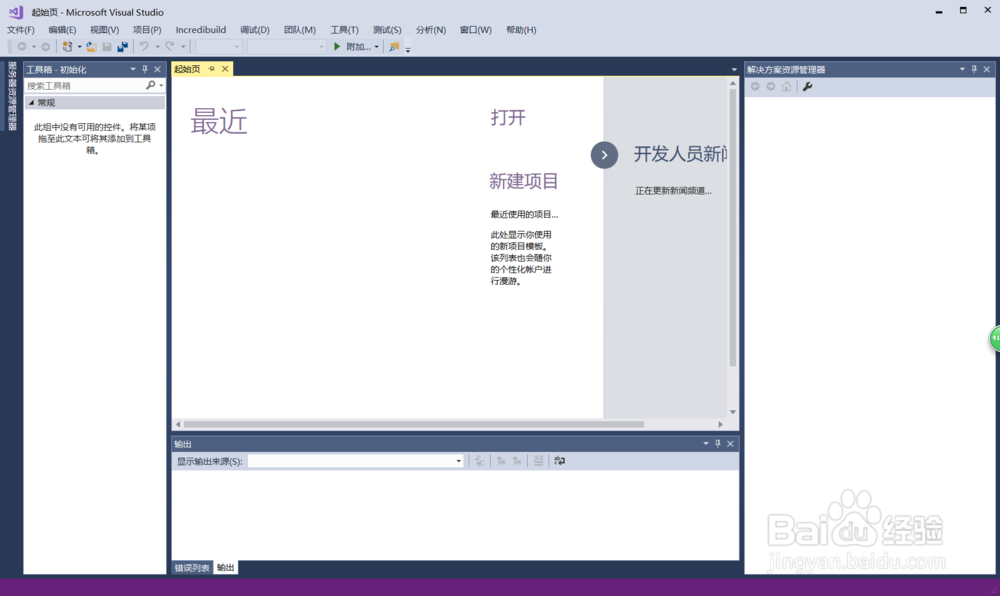Open the 调试(D) menu
Viewport: 1000px width, 596px height.
(254, 30)
